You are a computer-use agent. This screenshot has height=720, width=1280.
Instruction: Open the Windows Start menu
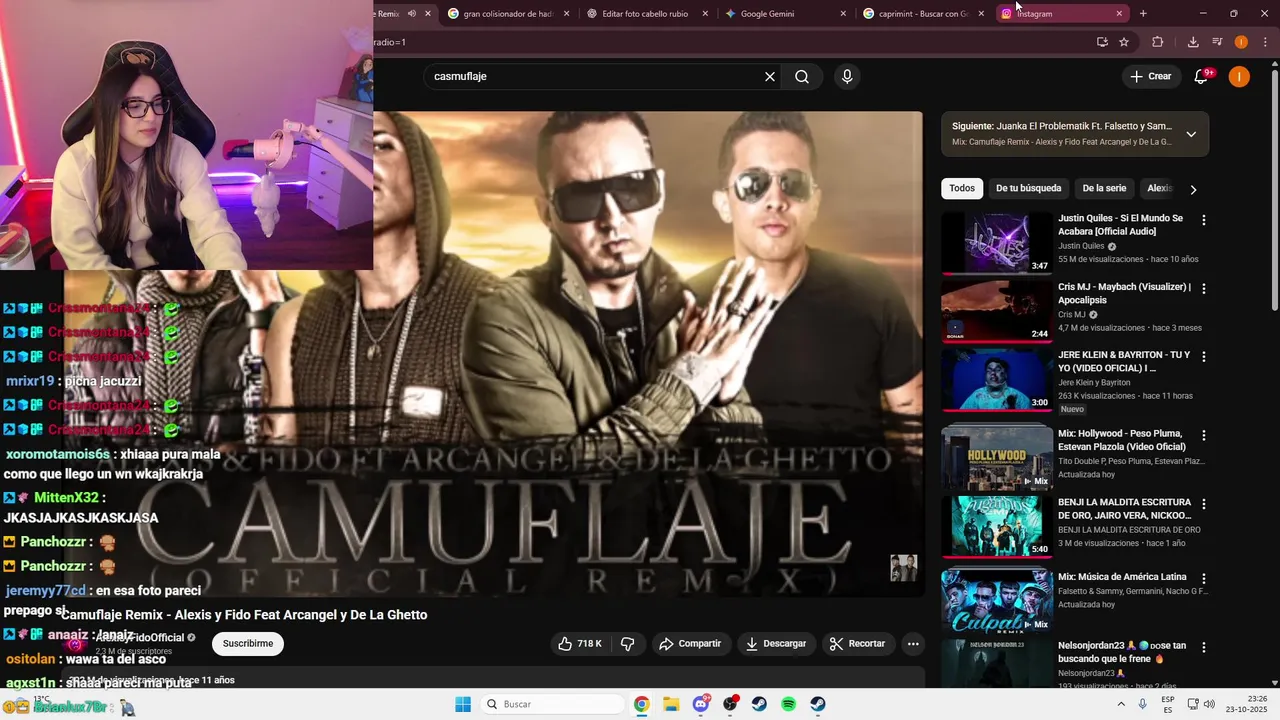click(x=463, y=704)
